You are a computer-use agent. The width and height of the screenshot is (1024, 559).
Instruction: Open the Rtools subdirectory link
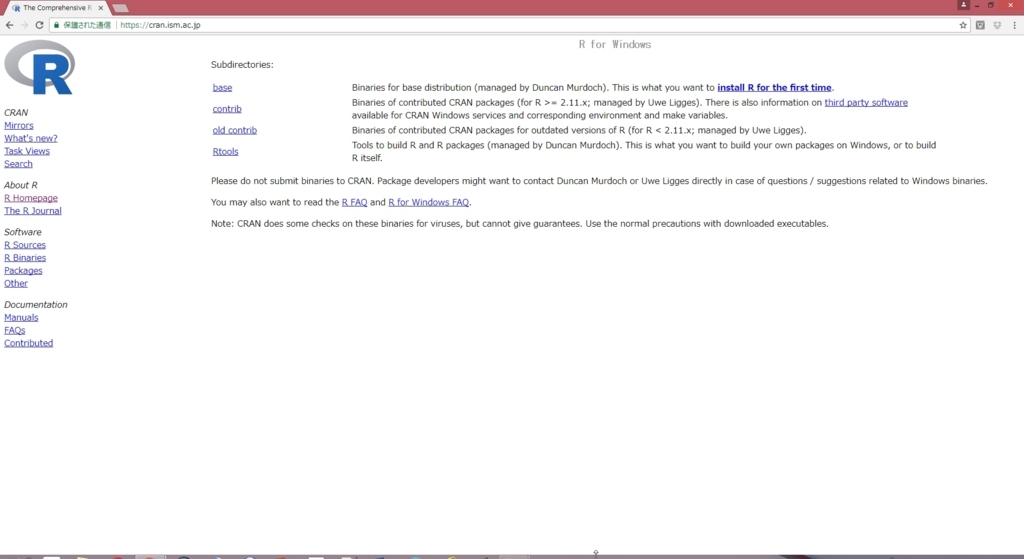click(x=225, y=152)
